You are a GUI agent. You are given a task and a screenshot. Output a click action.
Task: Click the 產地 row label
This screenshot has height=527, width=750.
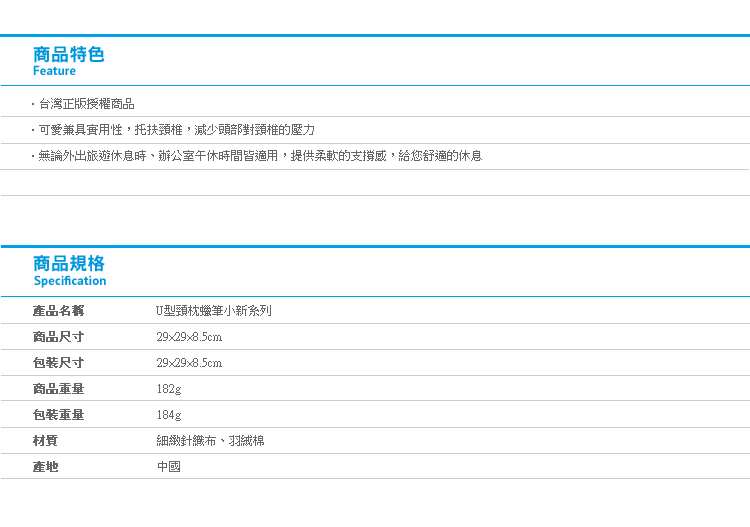(45, 466)
